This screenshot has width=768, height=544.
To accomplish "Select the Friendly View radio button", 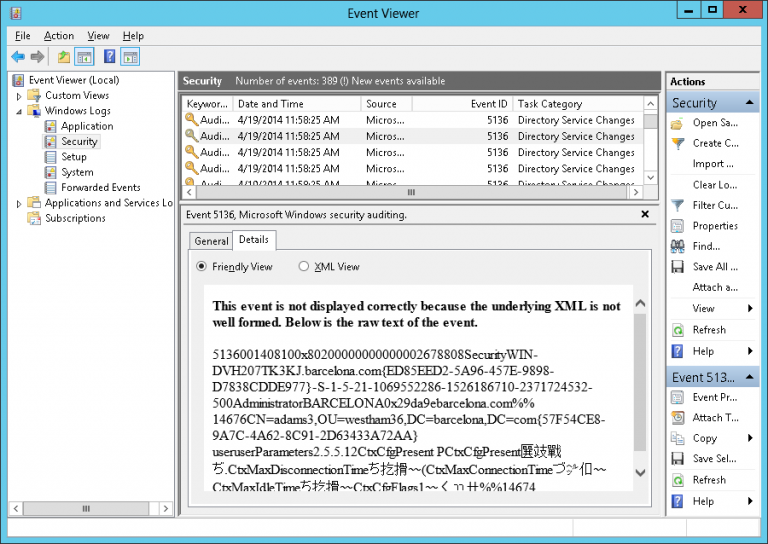I will pyautogui.click(x=201, y=266).
